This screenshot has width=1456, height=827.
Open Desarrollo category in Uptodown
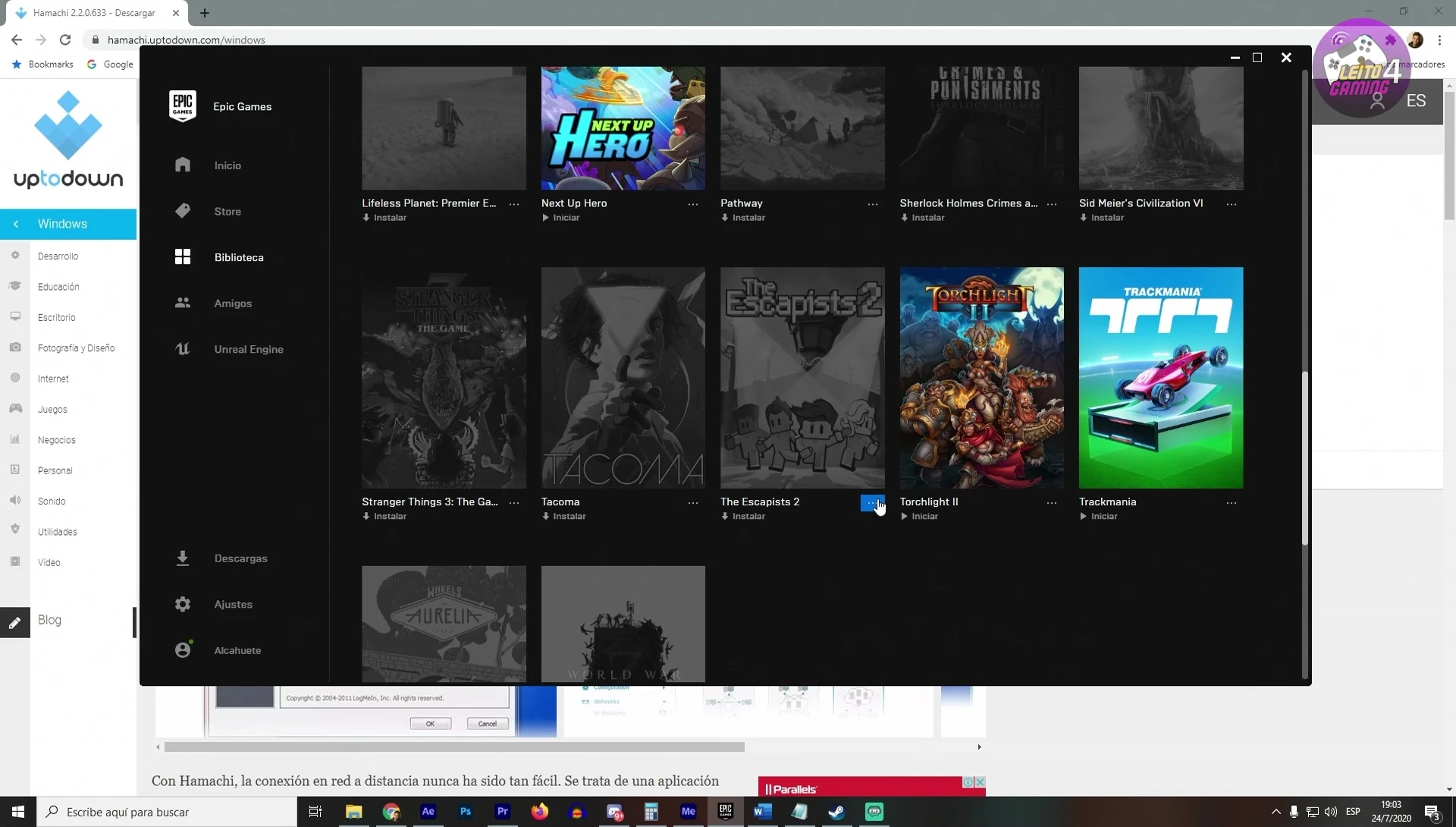(x=58, y=256)
